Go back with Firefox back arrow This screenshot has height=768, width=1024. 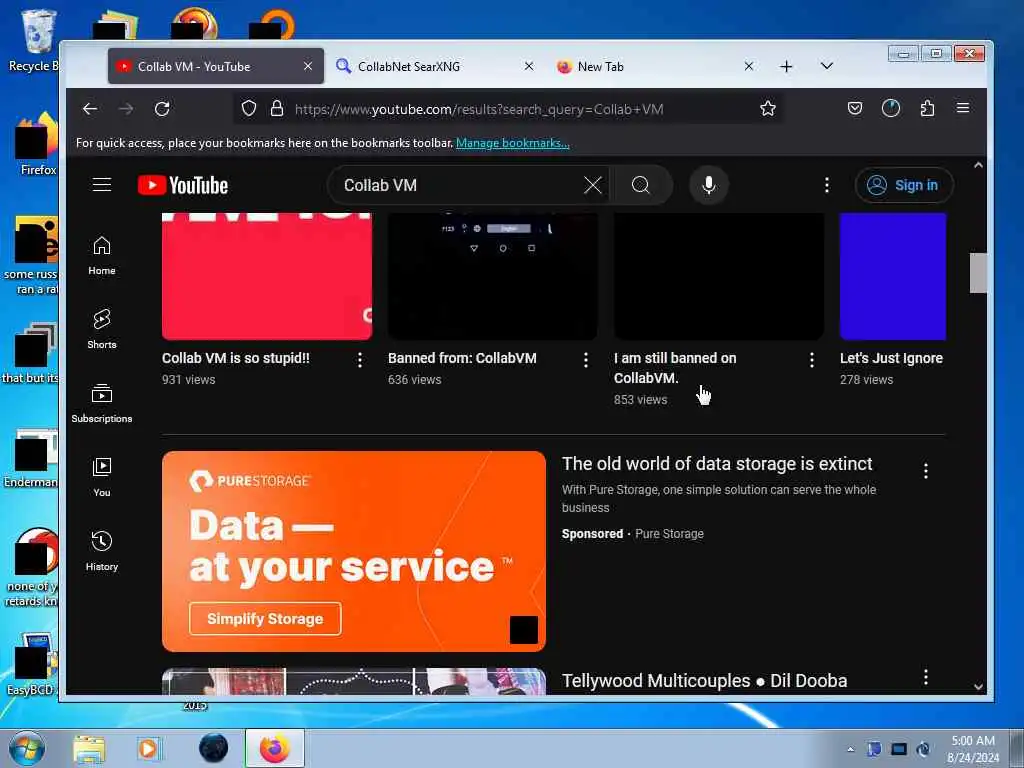coord(90,109)
